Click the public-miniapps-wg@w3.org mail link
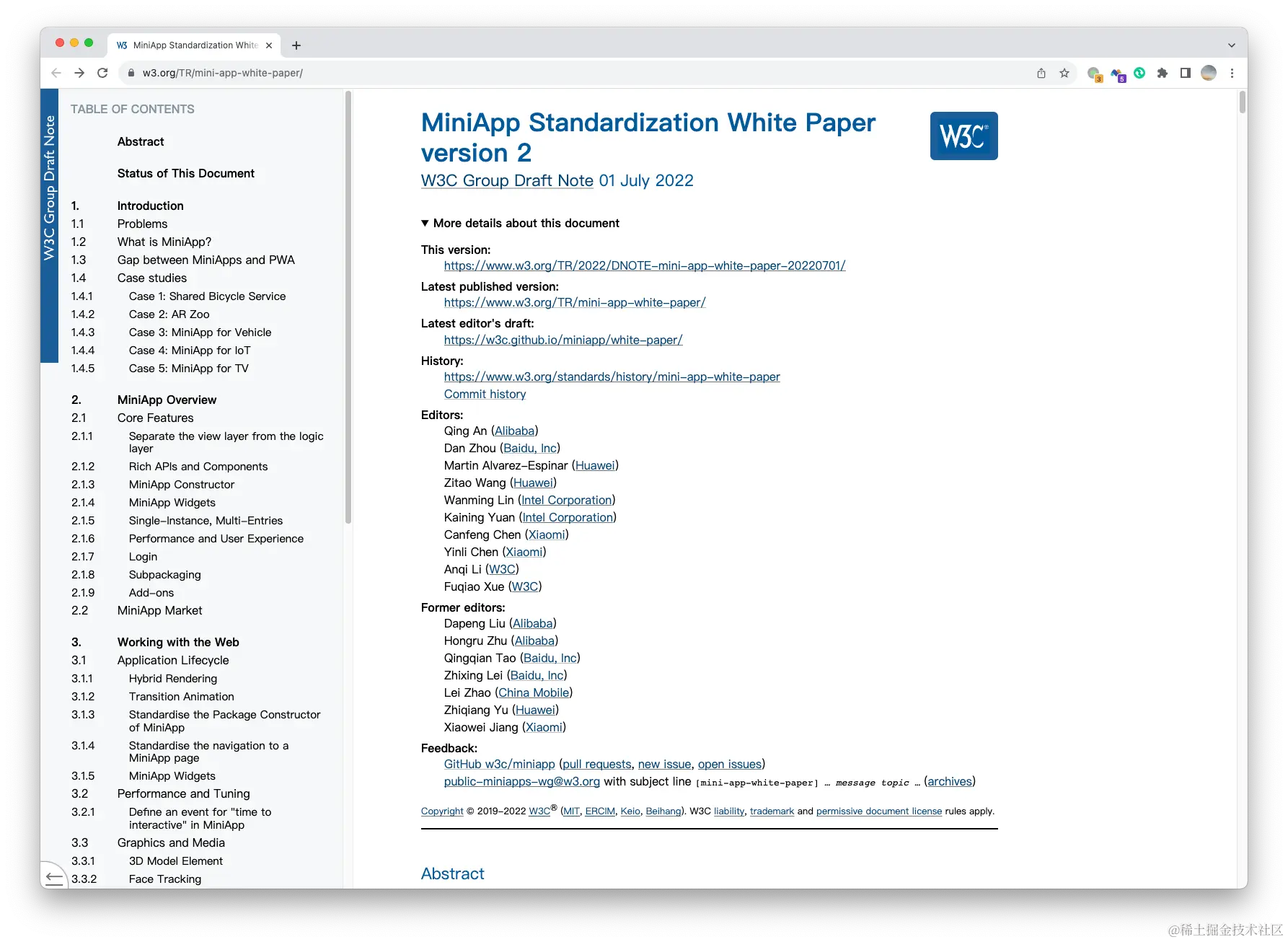 click(x=522, y=782)
